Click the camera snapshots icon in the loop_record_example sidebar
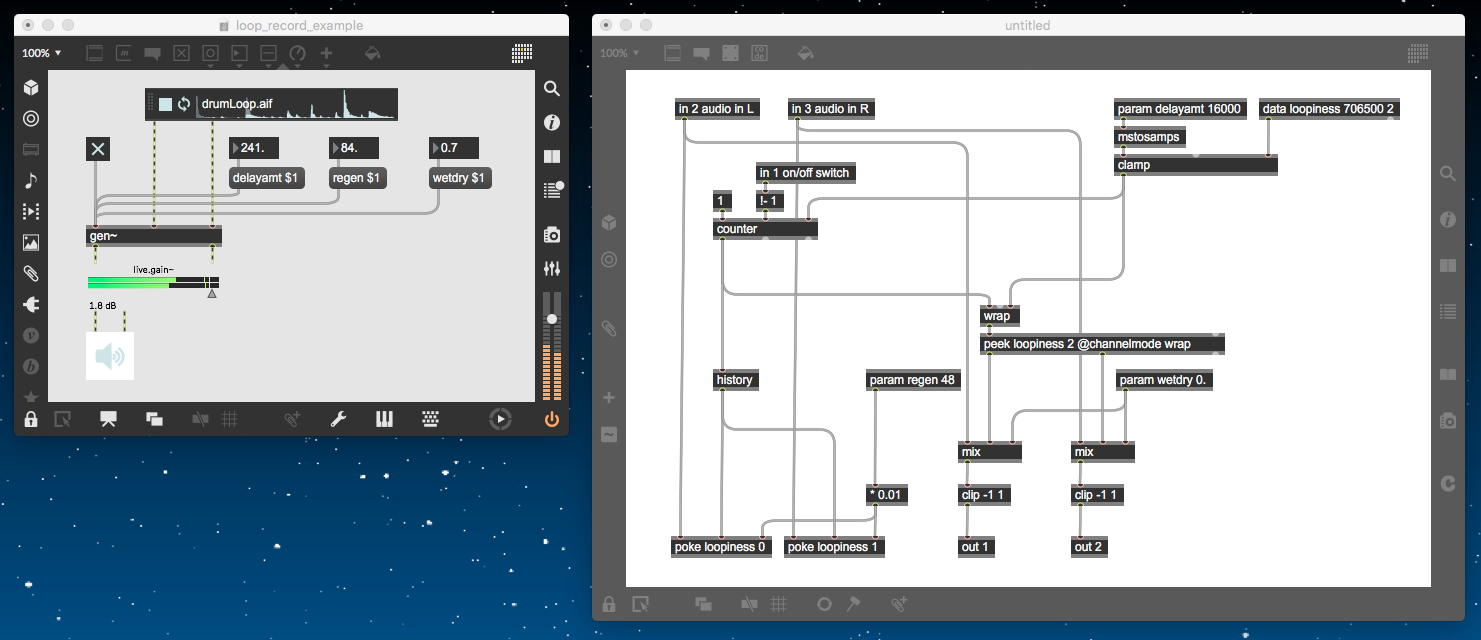Screen dimensions: 1481x640 click(x=551, y=234)
